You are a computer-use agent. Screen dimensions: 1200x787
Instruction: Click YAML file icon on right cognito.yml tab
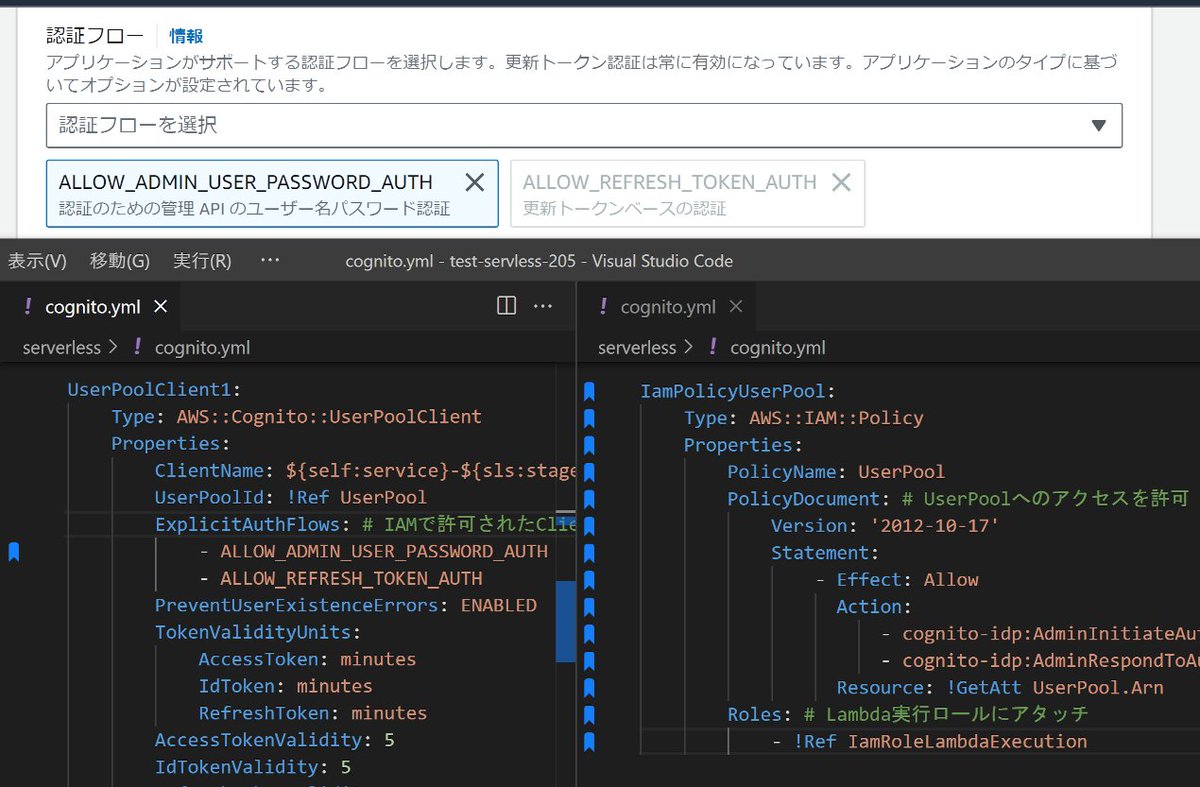[x=603, y=307]
